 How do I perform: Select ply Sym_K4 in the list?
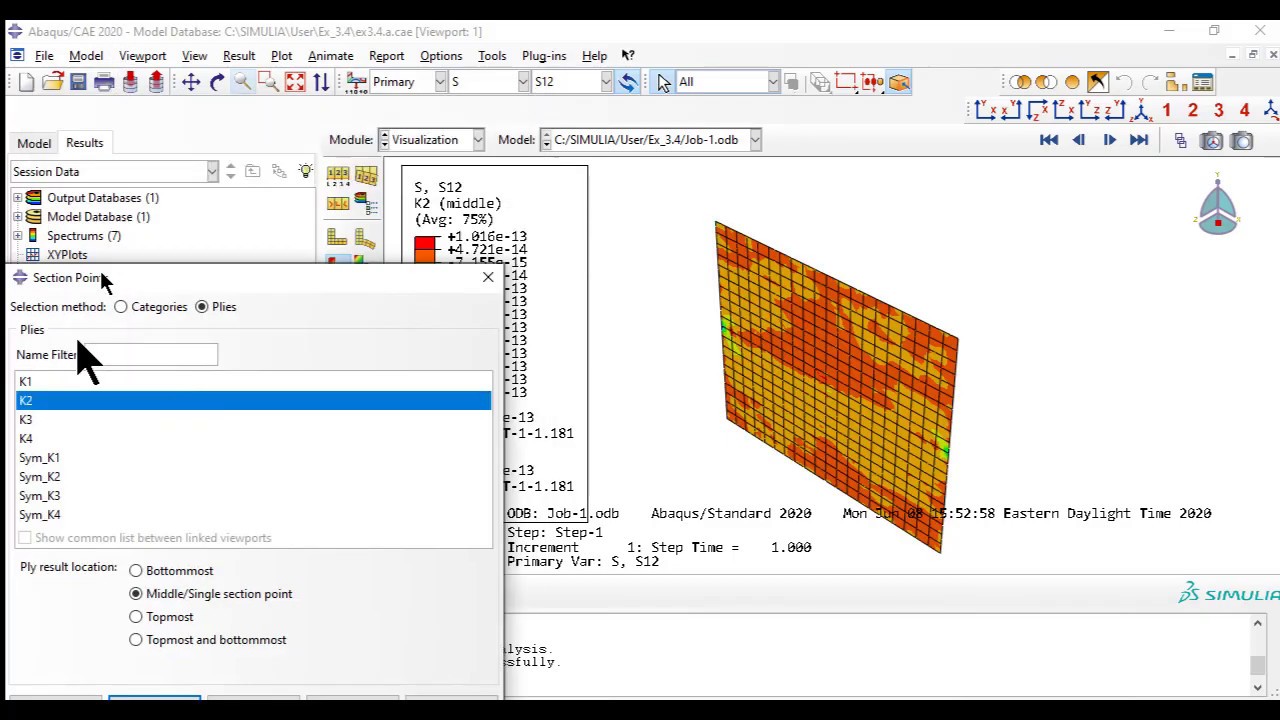pos(254,515)
